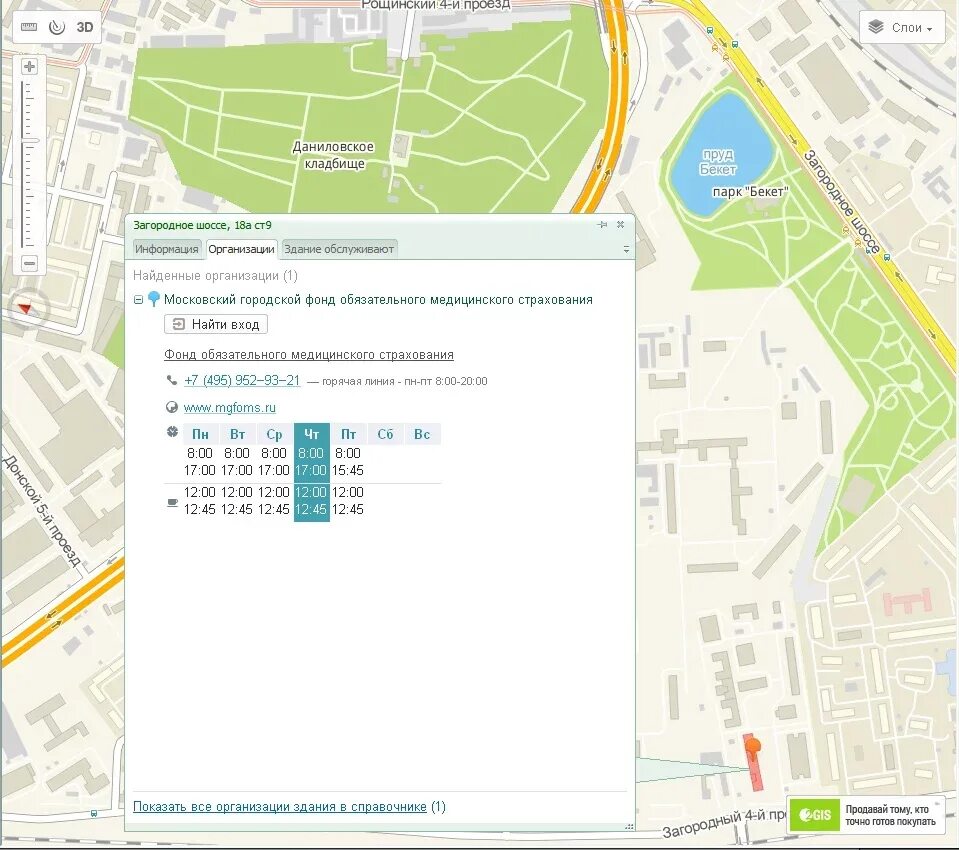Screen dimensions: 959x850
Task: Zoom out with the minus button
Action: 29,264
